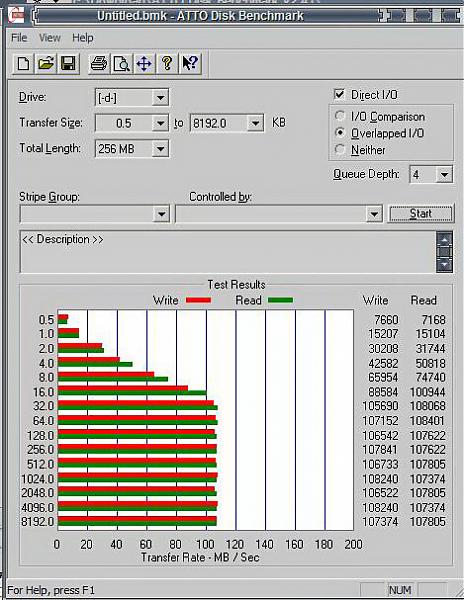Open the File menu
The height and width of the screenshot is (600, 464).
pos(19,38)
